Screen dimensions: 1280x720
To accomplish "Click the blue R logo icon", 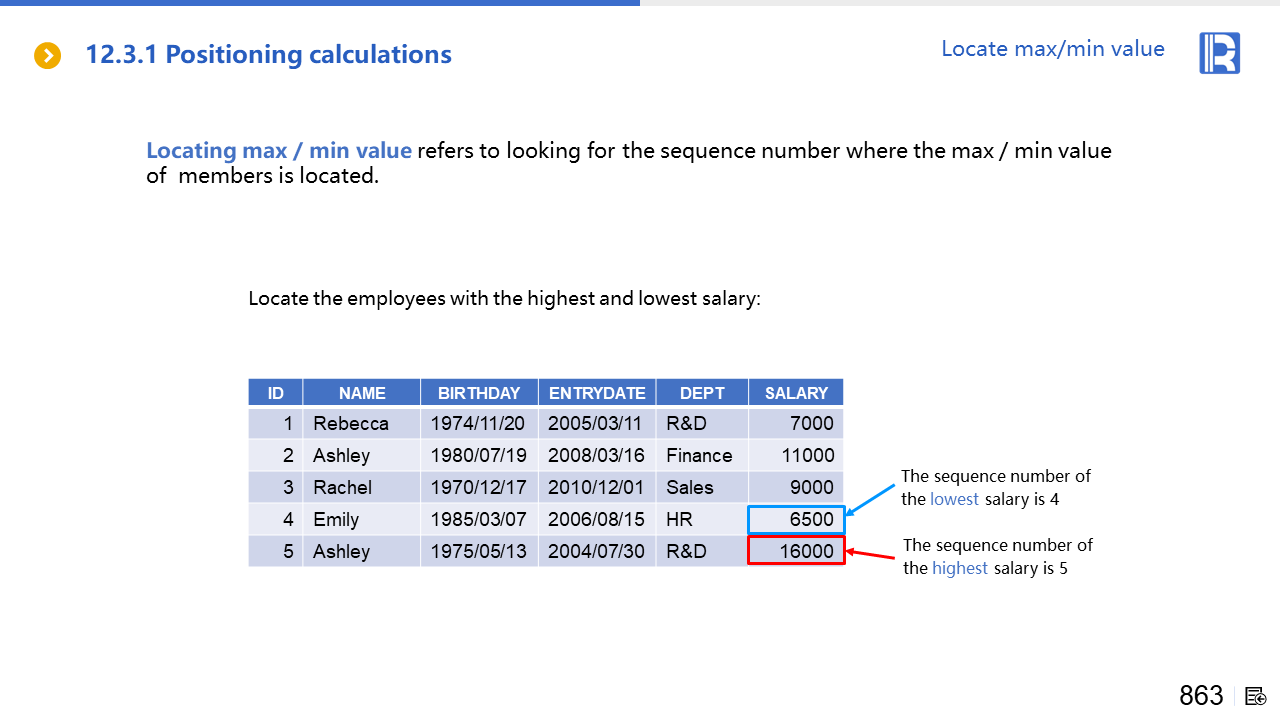I will click(x=1219, y=53).
